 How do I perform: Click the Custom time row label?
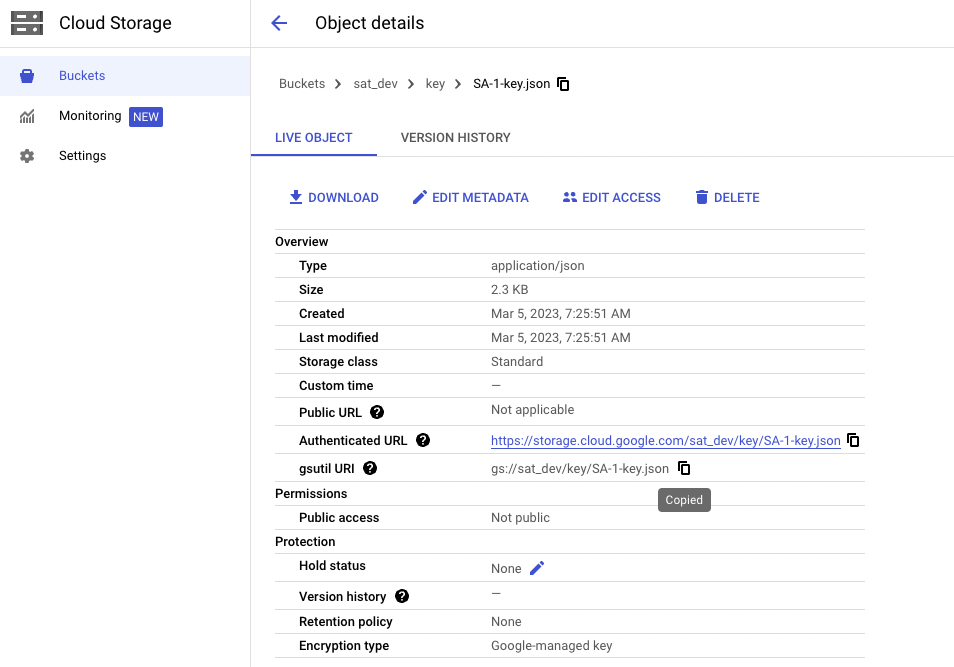click(336, 386)
